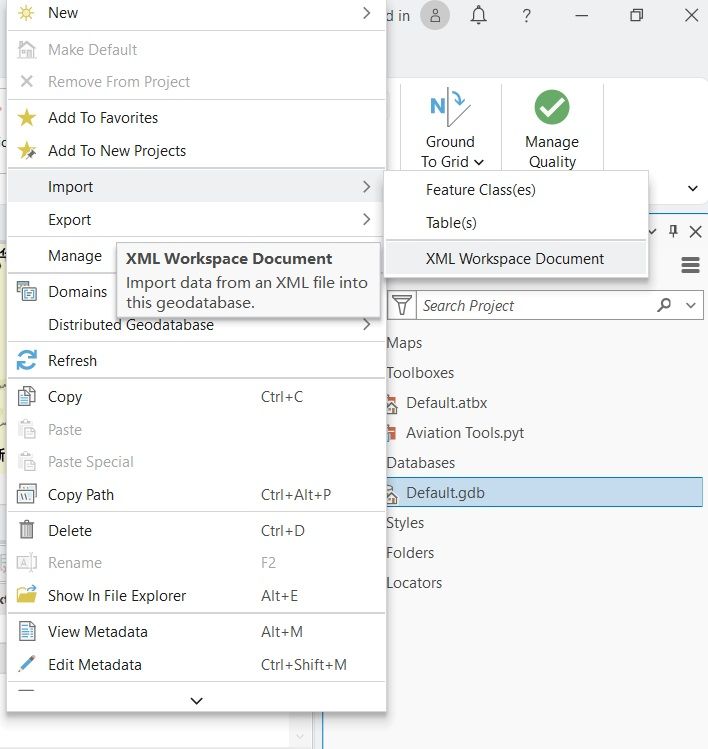Click the Copy Path menu entry

coord(81,495)
